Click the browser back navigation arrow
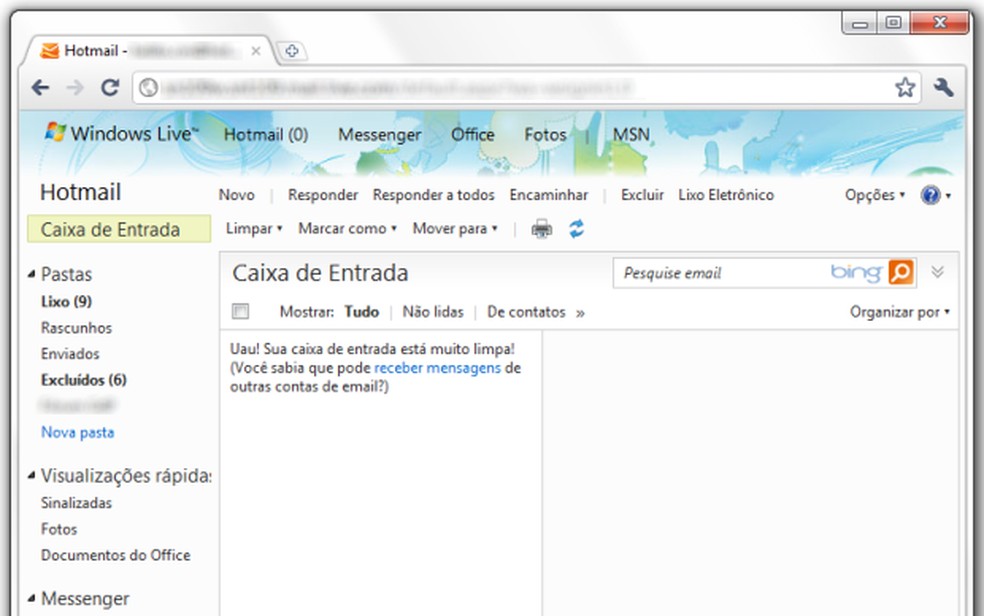 40,87
